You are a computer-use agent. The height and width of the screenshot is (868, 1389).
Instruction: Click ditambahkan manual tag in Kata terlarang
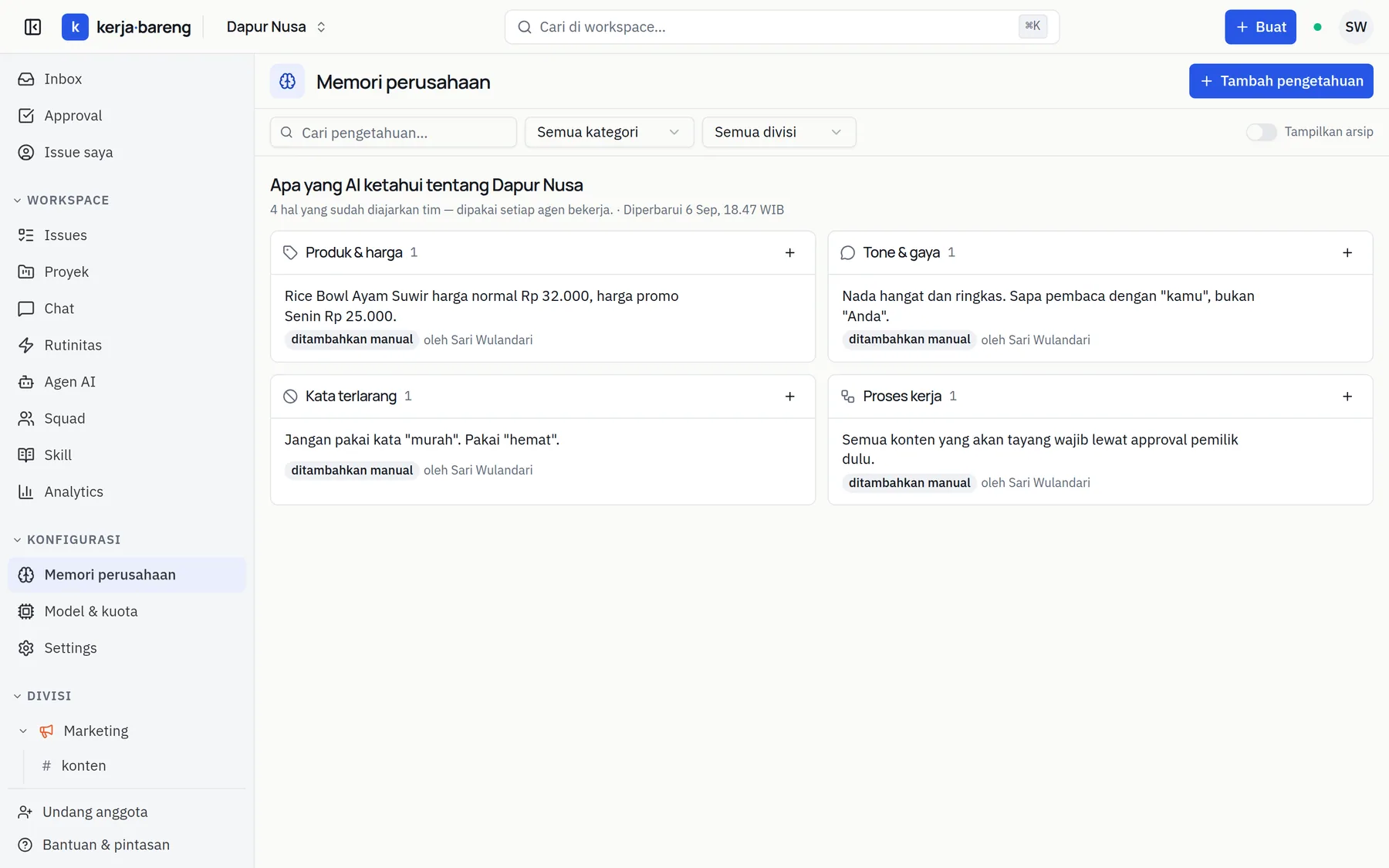click(352, 470)
